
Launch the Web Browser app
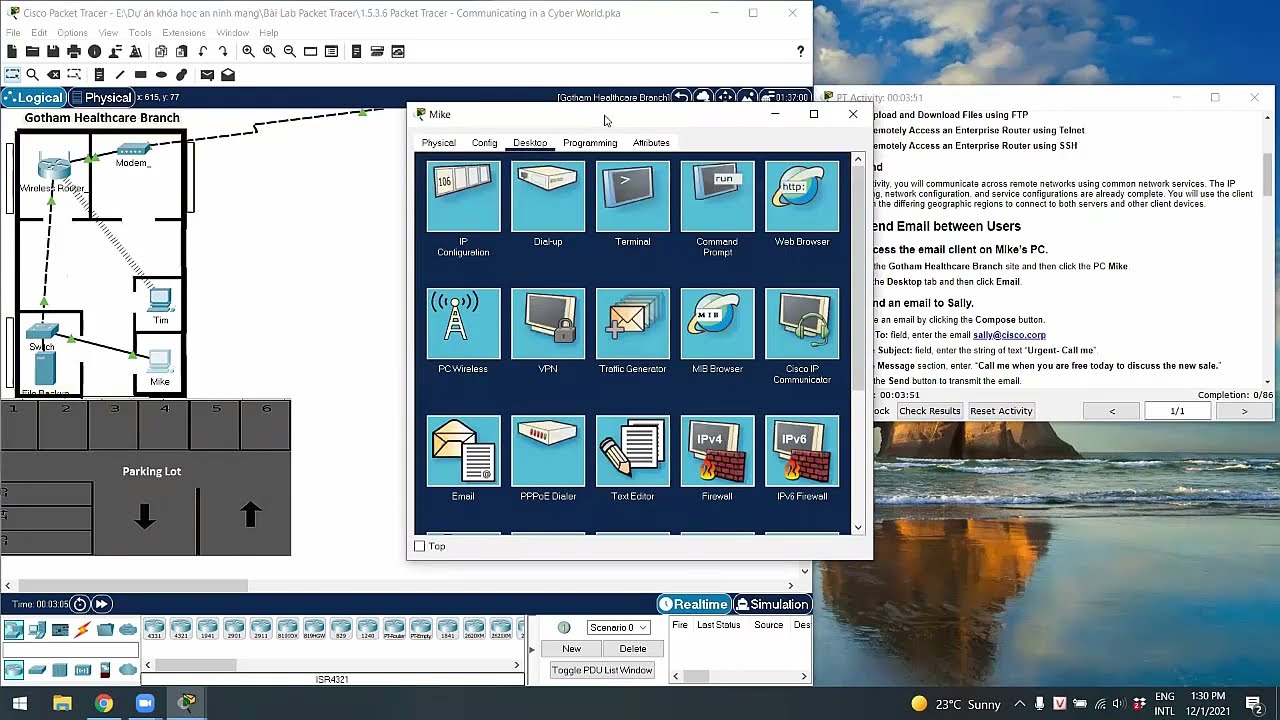click(x=802, y=198)
